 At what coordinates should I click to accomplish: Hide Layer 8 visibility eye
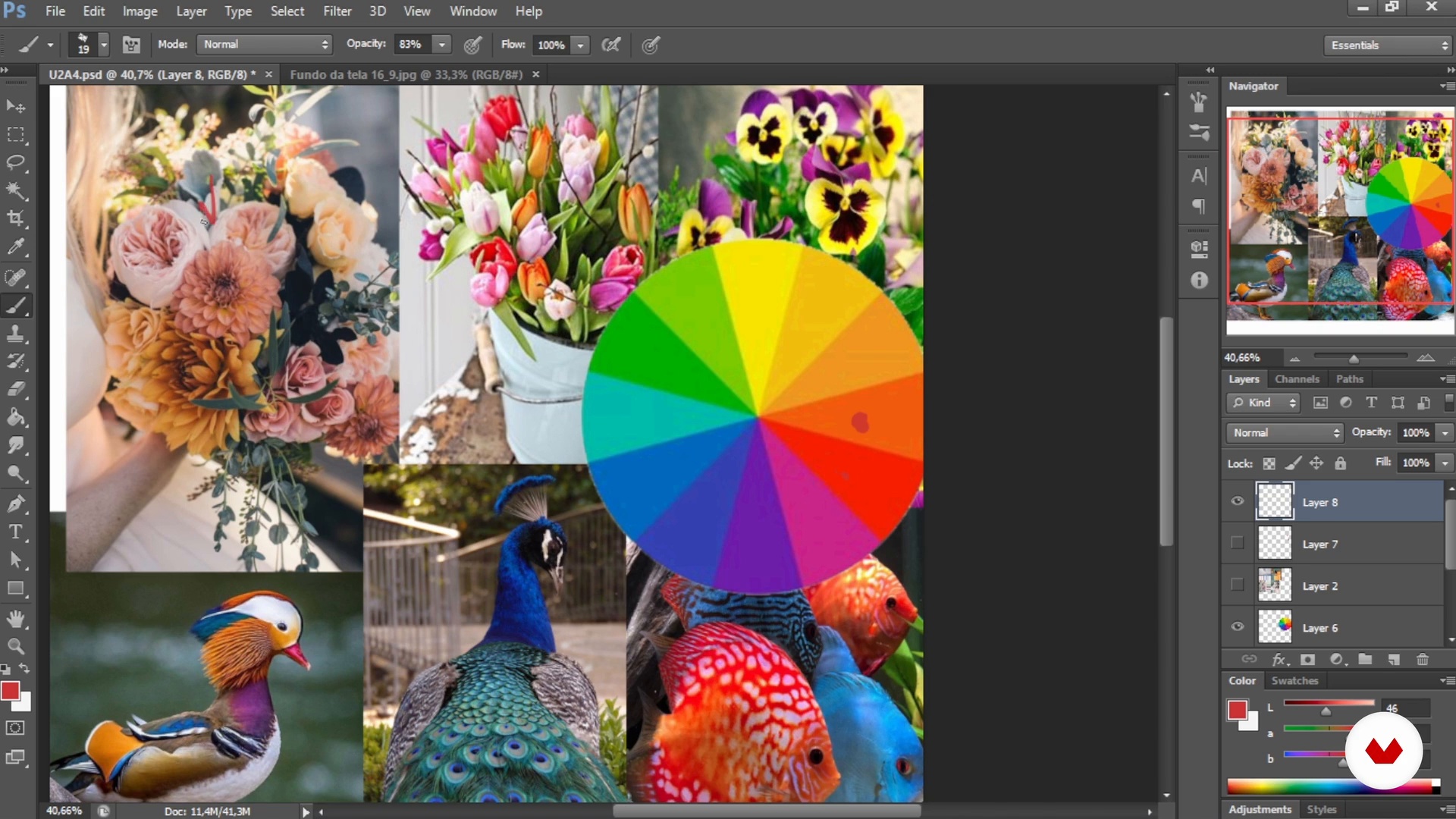click(x=1238, y=501)
